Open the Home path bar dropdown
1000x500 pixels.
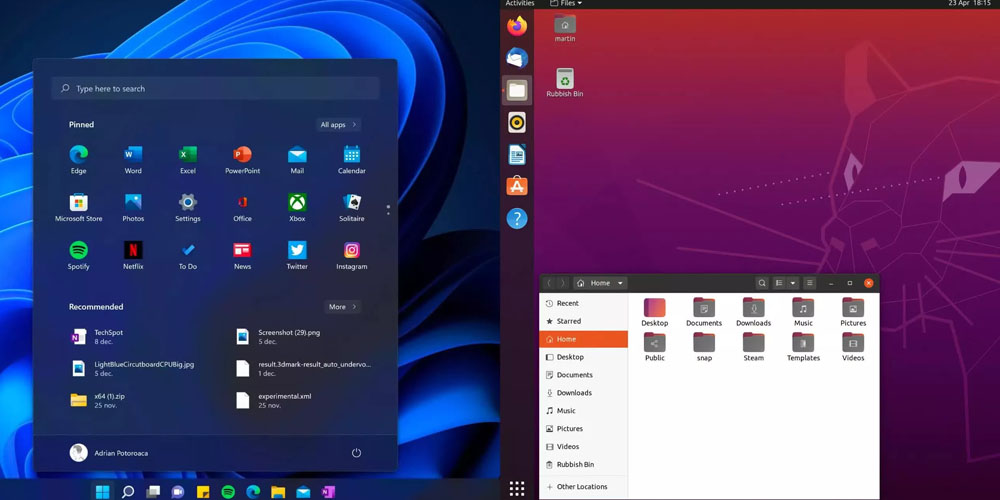(x=620, y=283)
